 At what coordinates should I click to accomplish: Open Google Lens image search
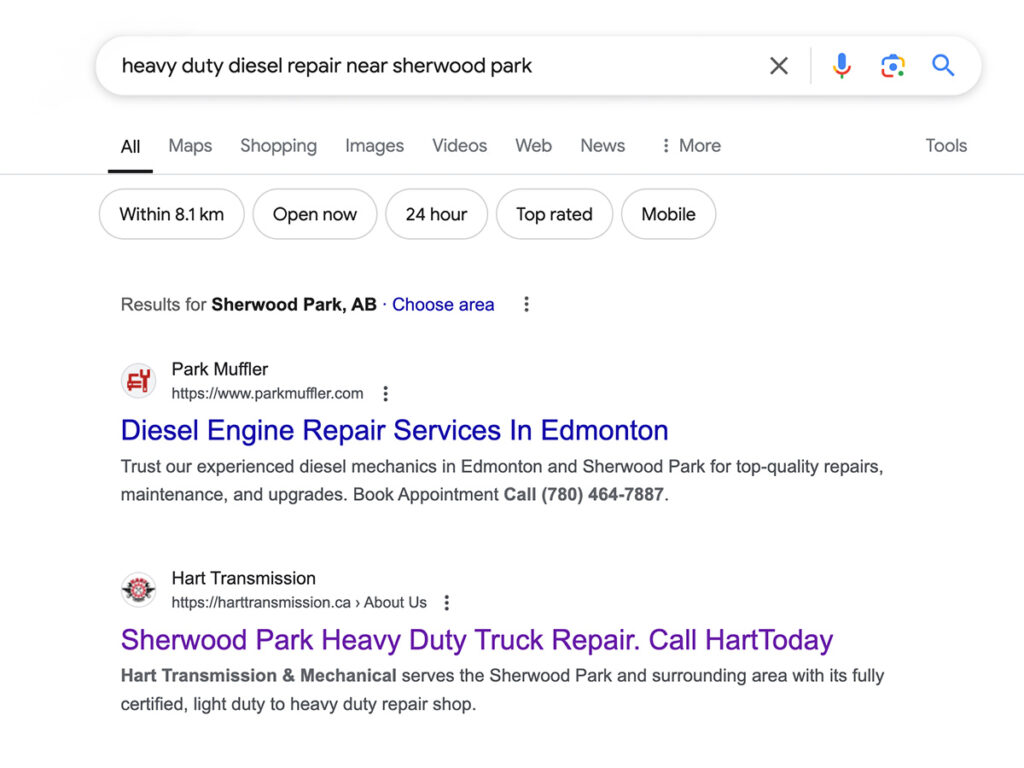[x=892, y=65]
